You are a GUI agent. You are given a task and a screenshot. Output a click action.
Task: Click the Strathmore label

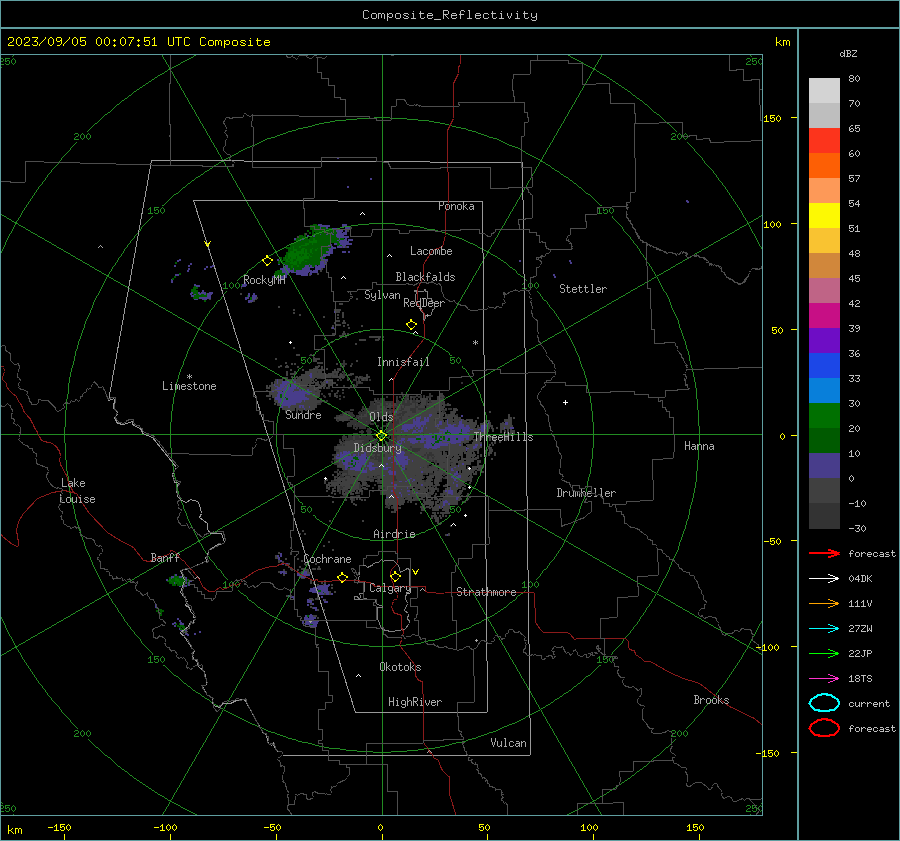tap(486, 592)
